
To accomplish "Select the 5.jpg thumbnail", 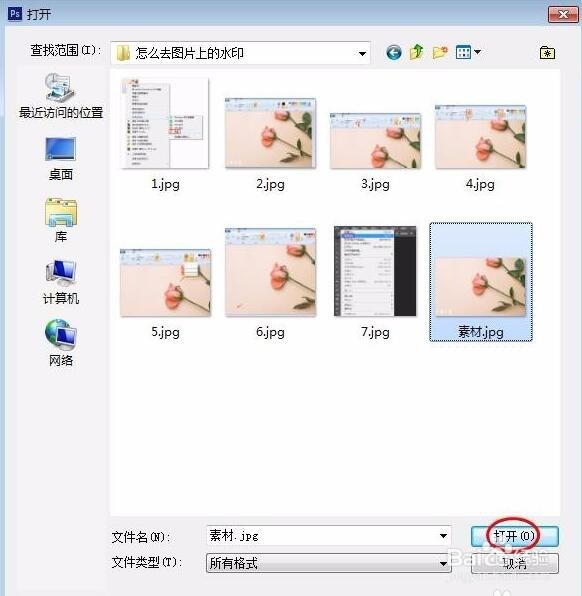I will [x=165, y=282].
